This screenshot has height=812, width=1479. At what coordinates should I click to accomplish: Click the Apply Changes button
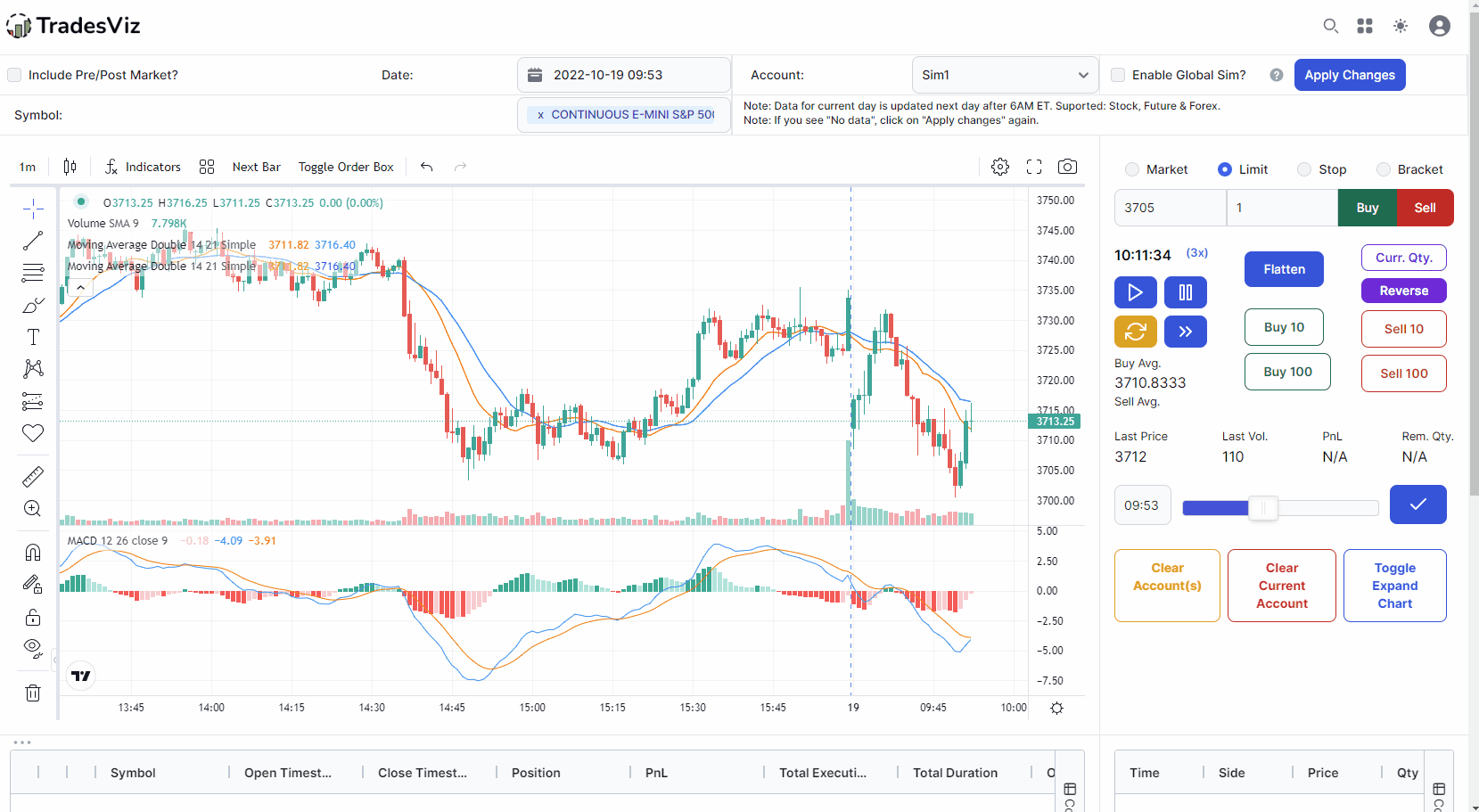coord(1350,75)
